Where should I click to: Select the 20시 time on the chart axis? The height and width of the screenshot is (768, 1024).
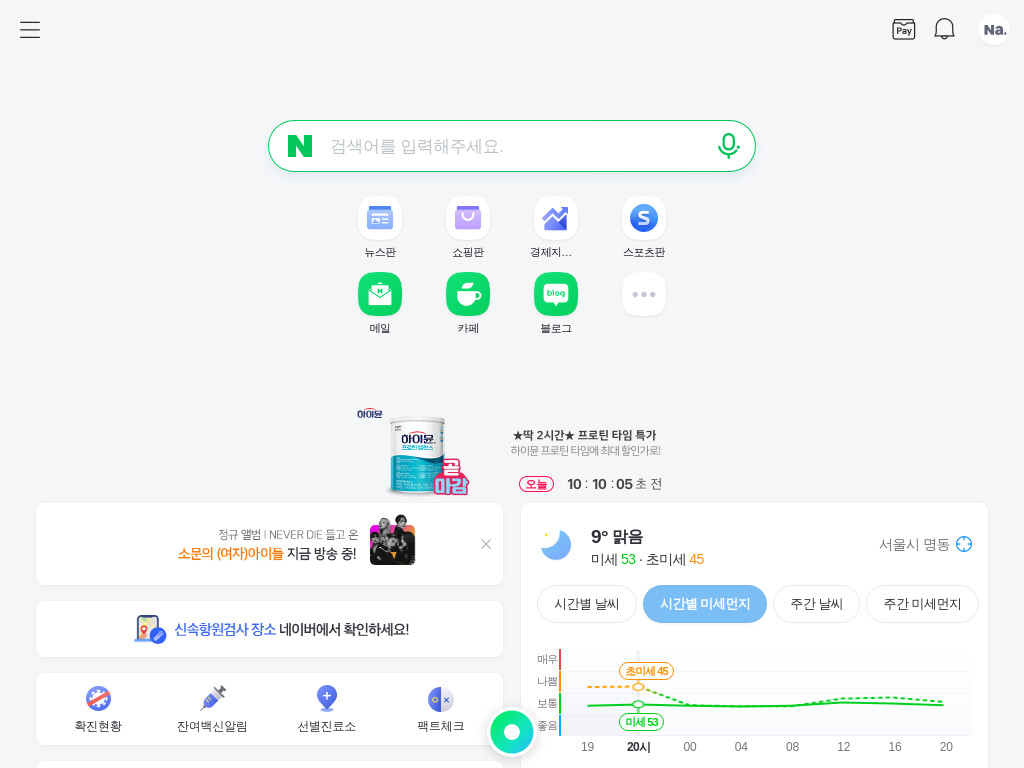[x=639, y=747]
